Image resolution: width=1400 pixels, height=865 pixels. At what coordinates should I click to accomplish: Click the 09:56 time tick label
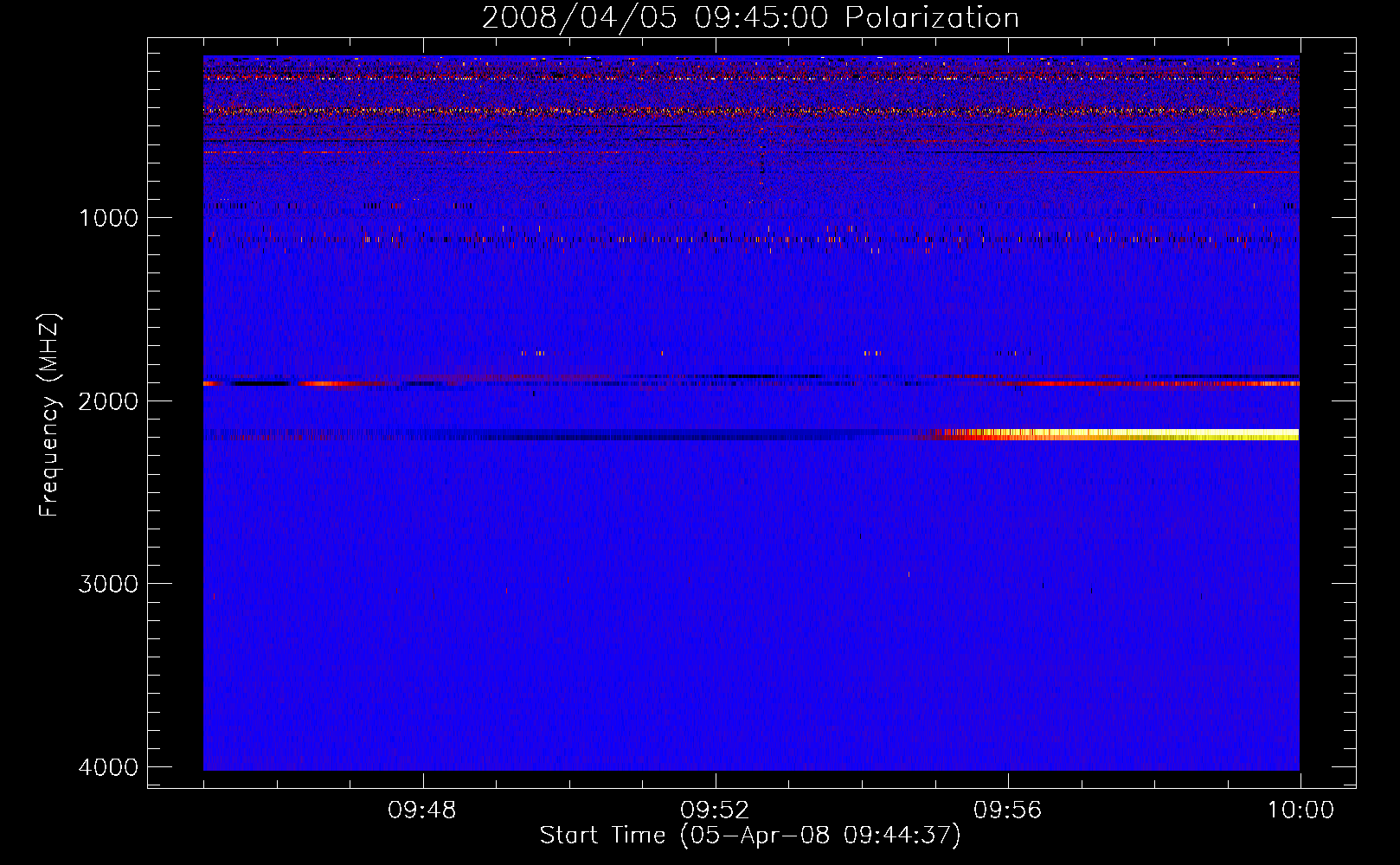point(1007,811)
